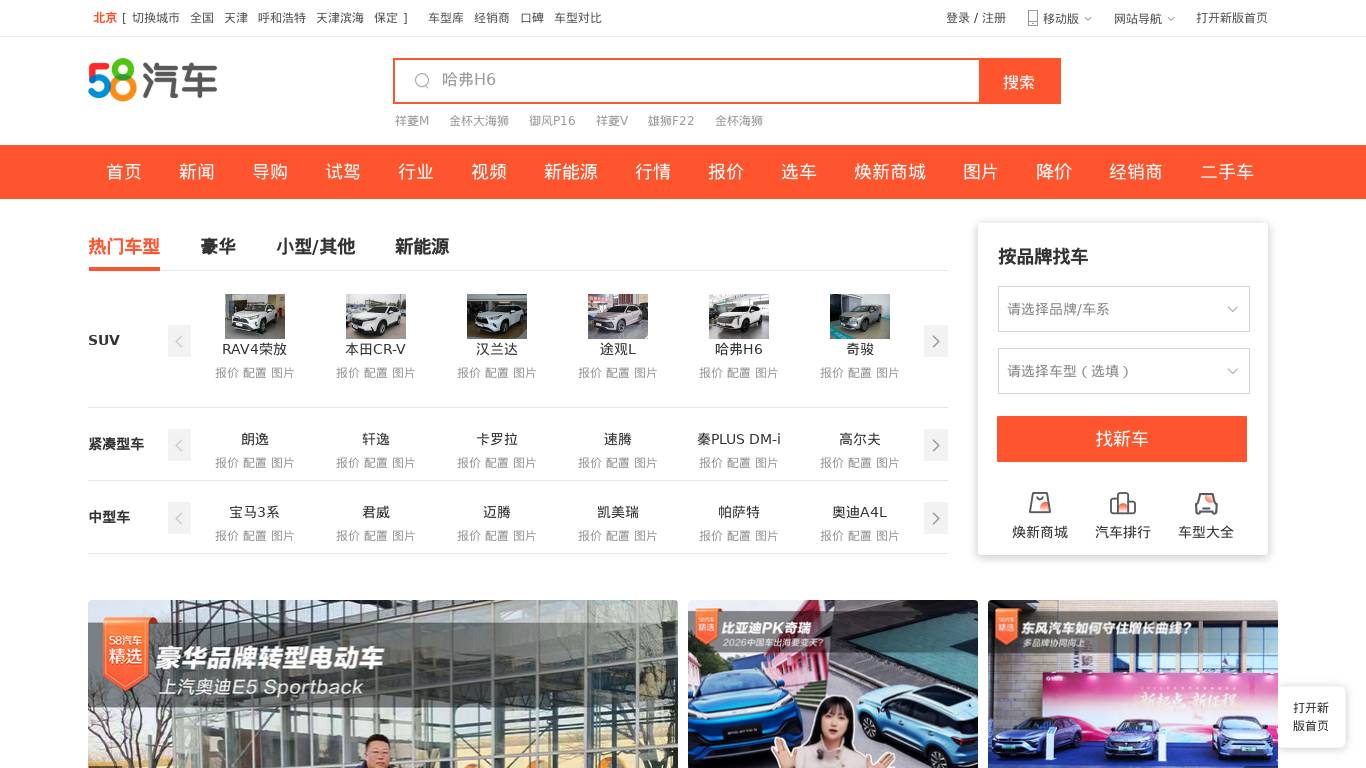Advance the SUV carousel with the right arrow
This screenshot has width=1366, height=768.
pos(936,341)
